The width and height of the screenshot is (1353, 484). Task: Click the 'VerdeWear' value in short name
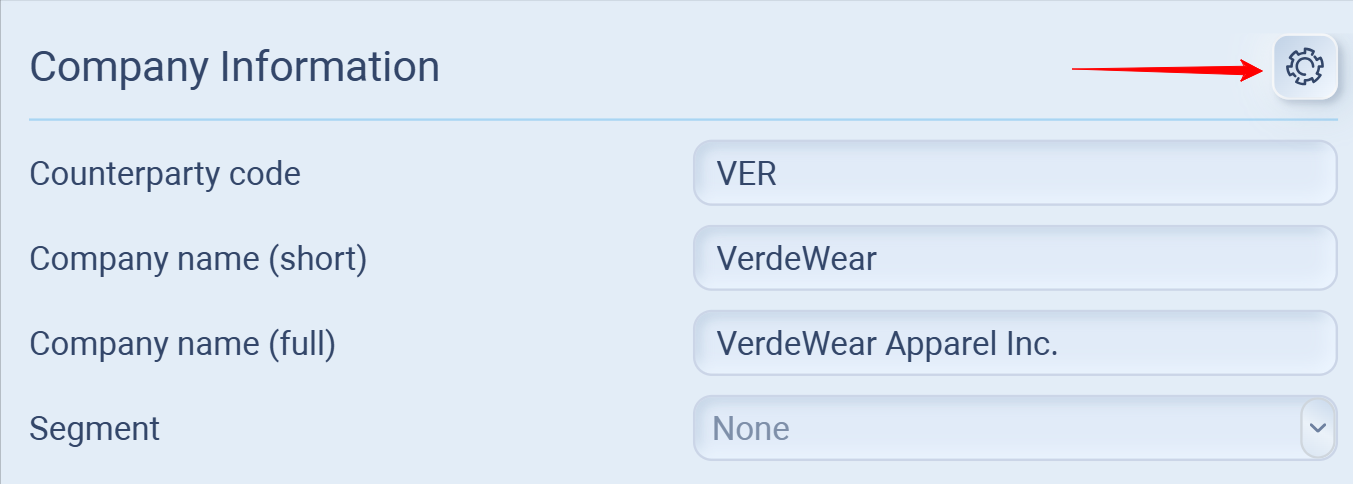tap(796, 259)
